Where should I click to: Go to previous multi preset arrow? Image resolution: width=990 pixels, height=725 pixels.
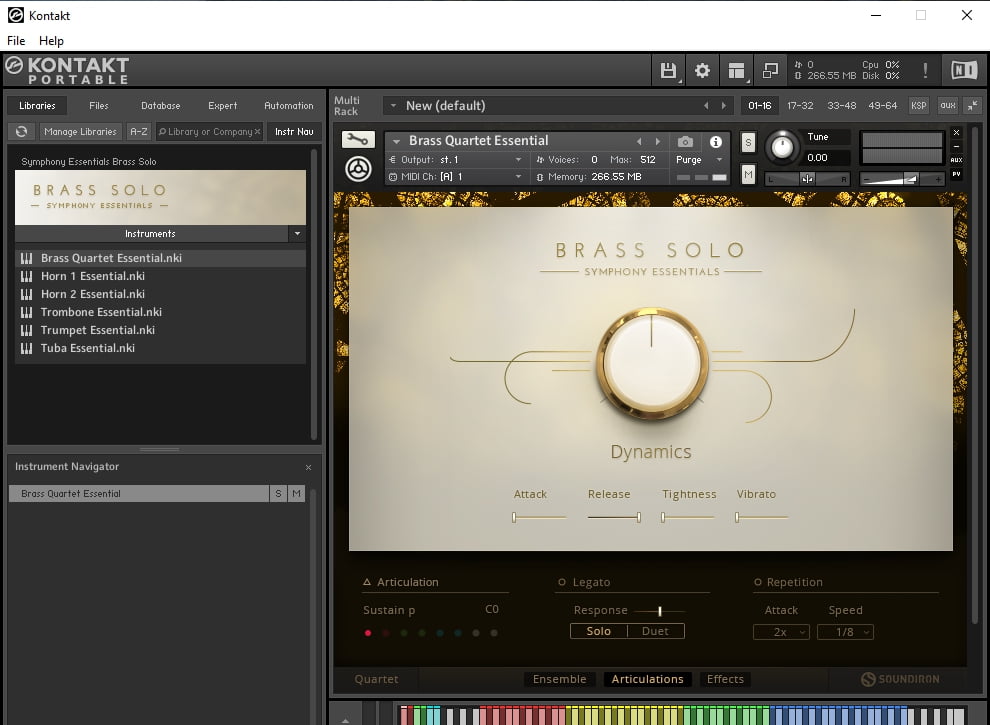coord(706,105)
